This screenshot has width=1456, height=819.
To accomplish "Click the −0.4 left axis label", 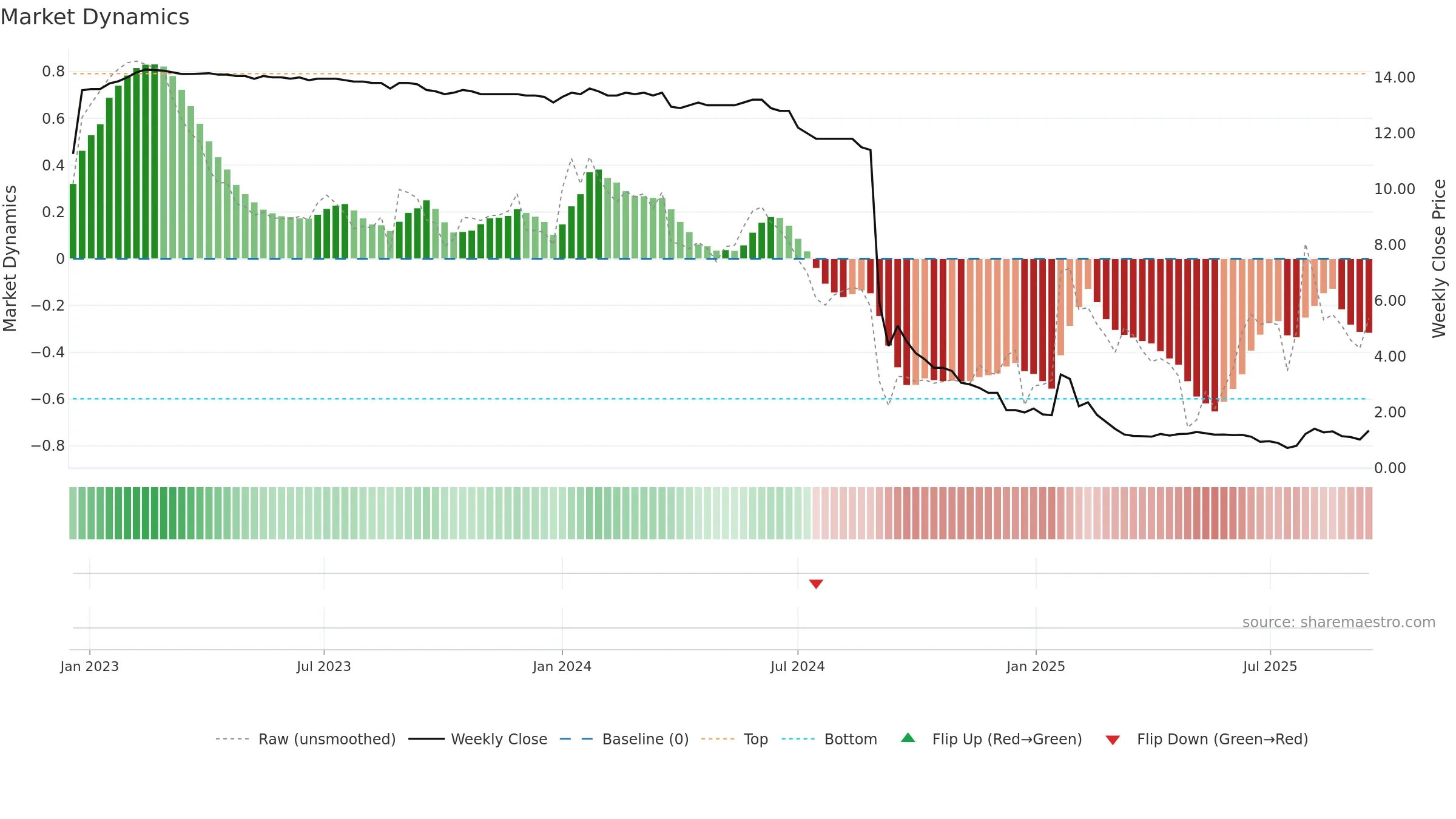I will click(x=48, y=352).
